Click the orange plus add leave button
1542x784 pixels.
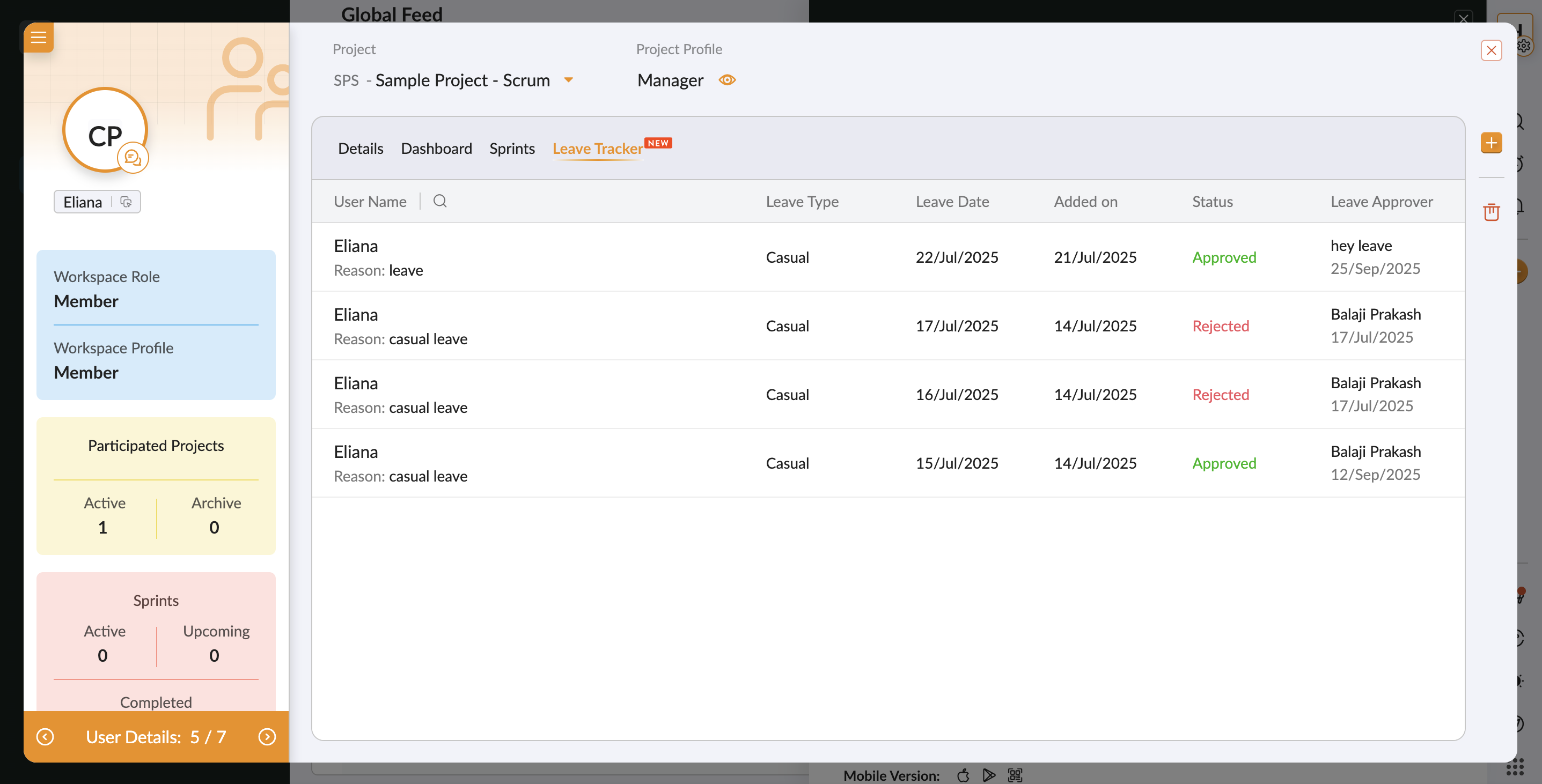click(x=1491, y=143)
